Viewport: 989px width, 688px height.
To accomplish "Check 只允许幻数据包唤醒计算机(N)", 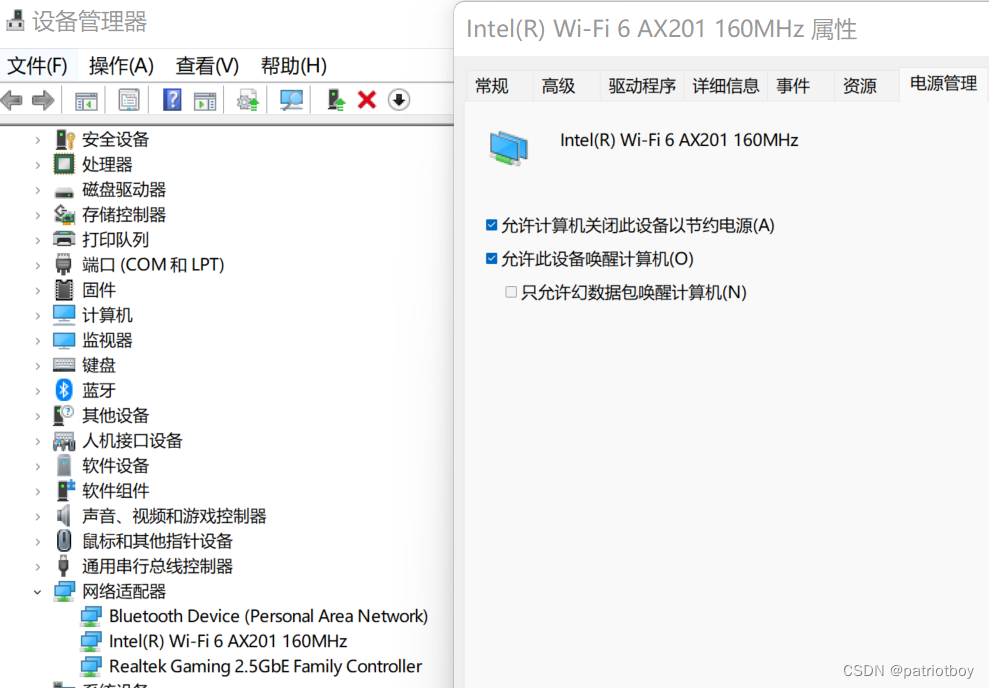I will pos(511,292).
